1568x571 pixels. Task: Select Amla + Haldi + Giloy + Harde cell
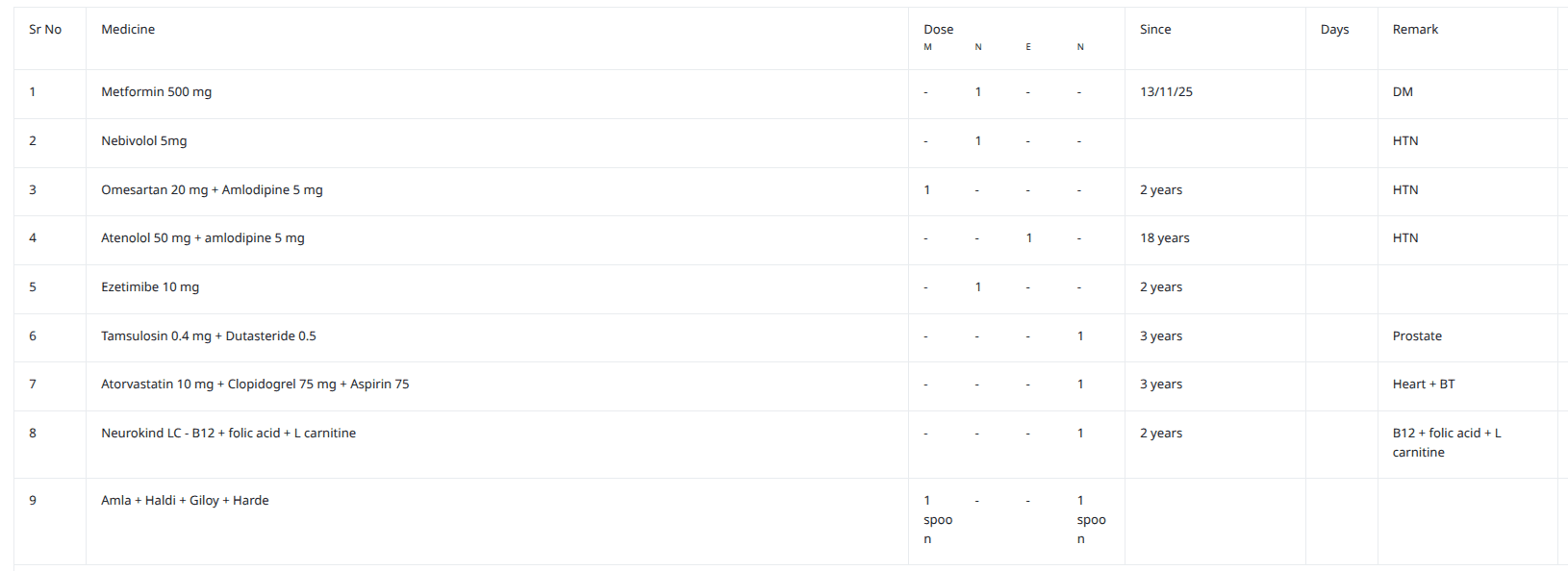185,501
